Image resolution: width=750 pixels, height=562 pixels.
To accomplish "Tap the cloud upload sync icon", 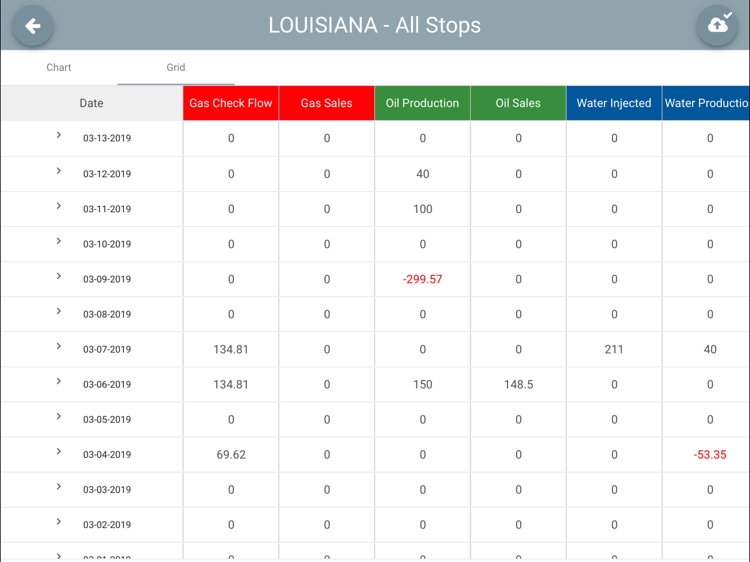I will [717, 26].
